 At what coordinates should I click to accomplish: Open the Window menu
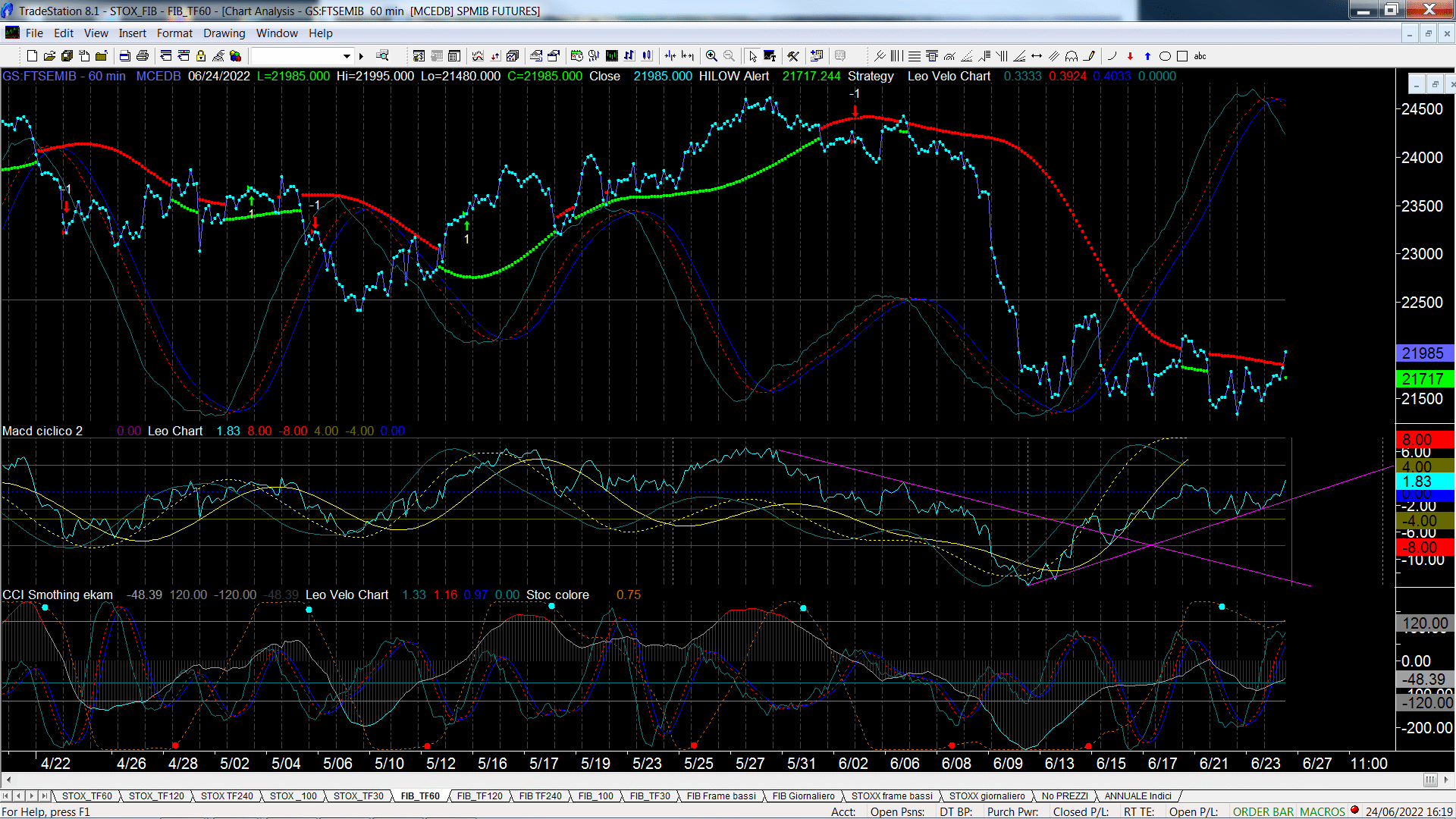click(x=277, y=33)
